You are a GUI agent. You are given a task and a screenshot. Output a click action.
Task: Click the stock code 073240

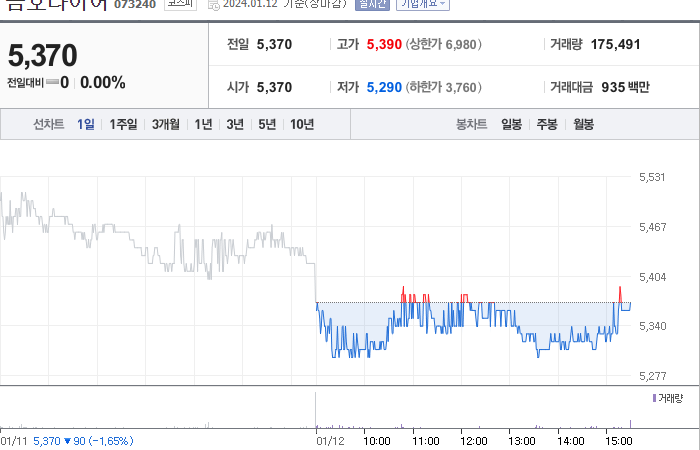[x=135, y=4]
